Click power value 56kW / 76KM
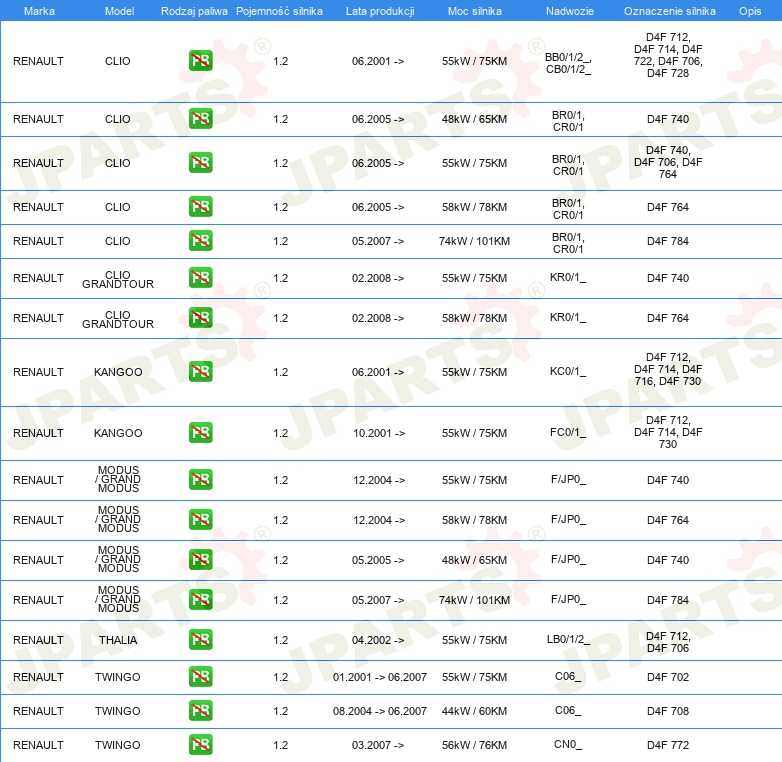The width and height of the screenshot is (782, 762). [474, 745]
